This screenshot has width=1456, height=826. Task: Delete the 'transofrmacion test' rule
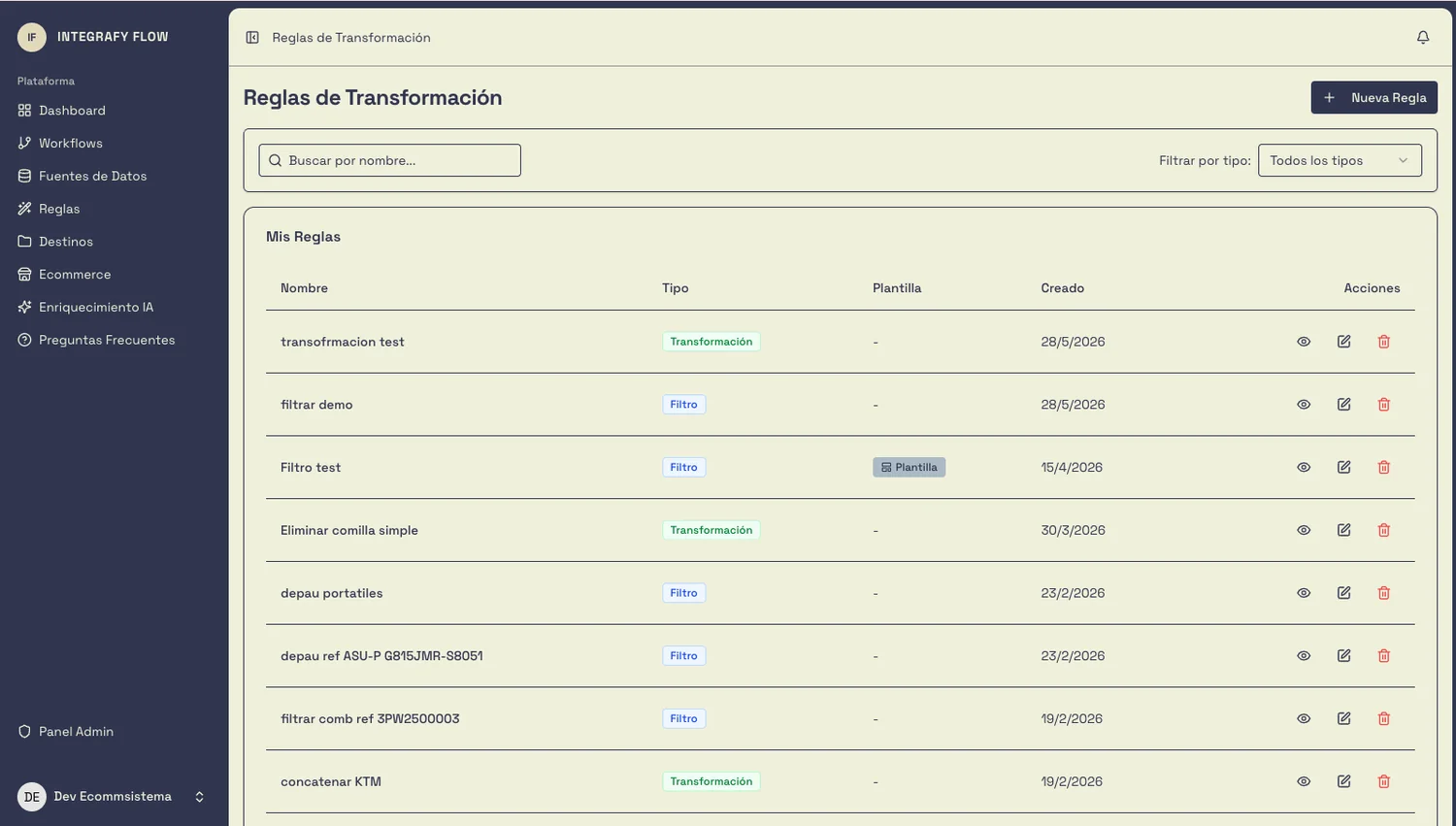click(x=1384, y=342)
